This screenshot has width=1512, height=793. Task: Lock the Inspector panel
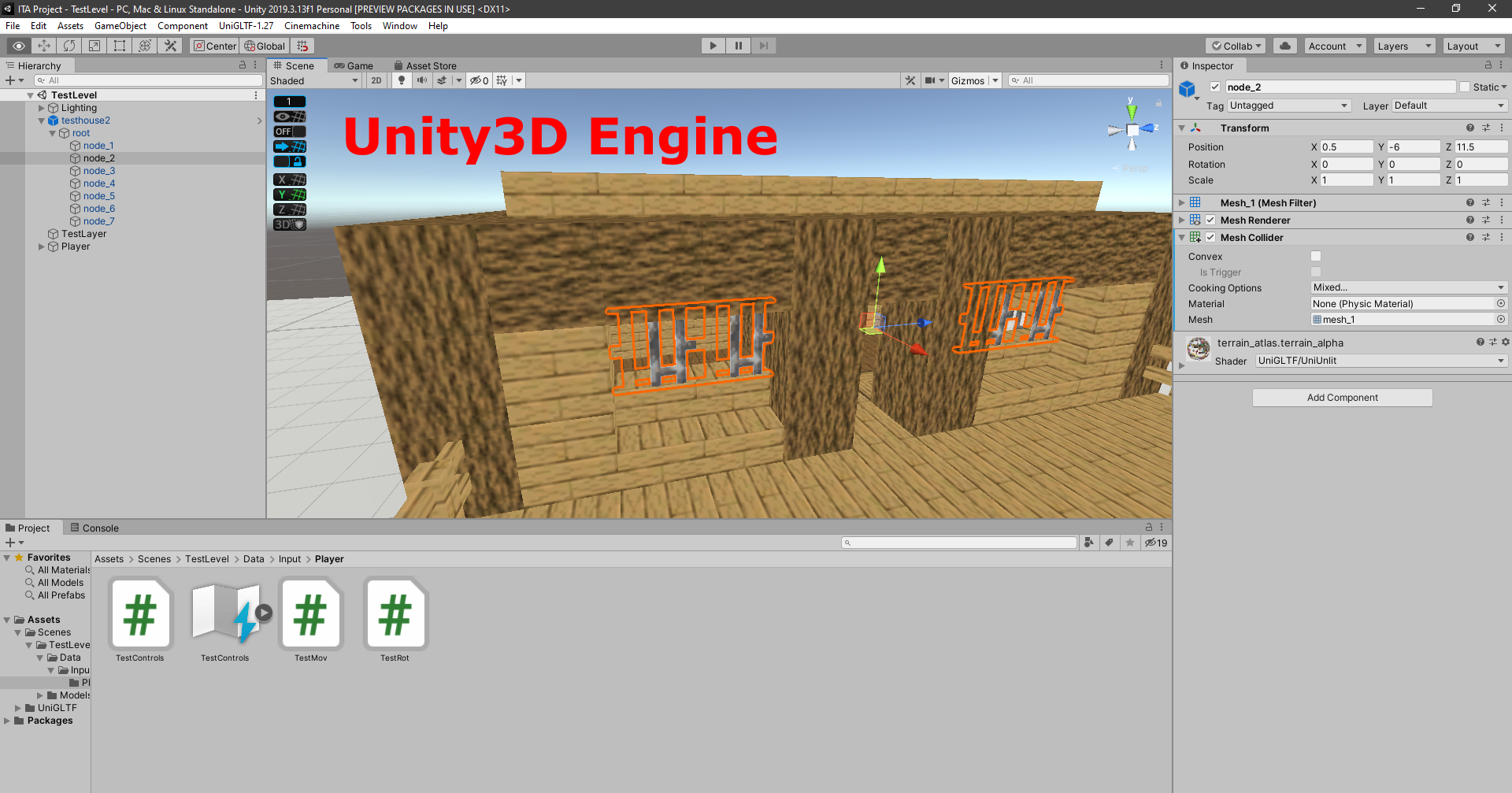(1488, 65)
